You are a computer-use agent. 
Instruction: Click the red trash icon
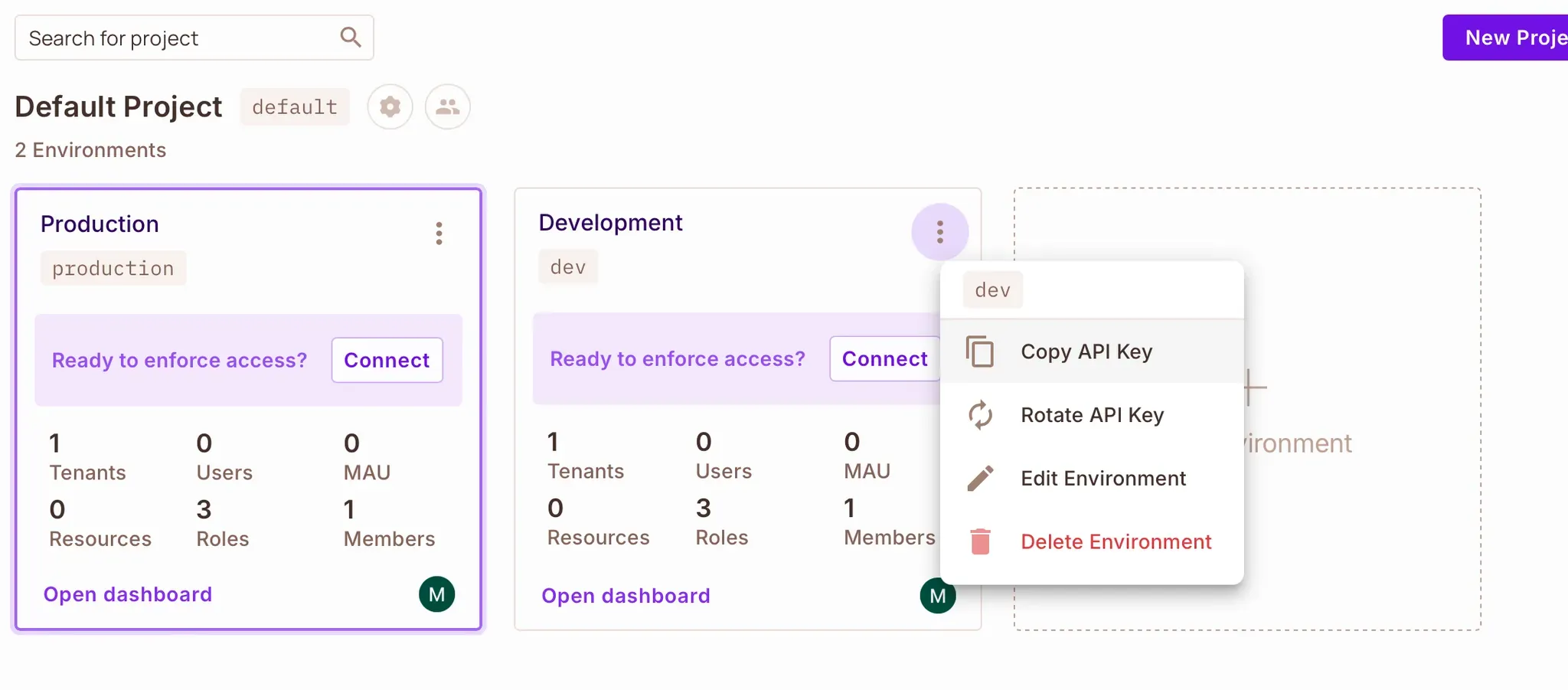(979, 541)
